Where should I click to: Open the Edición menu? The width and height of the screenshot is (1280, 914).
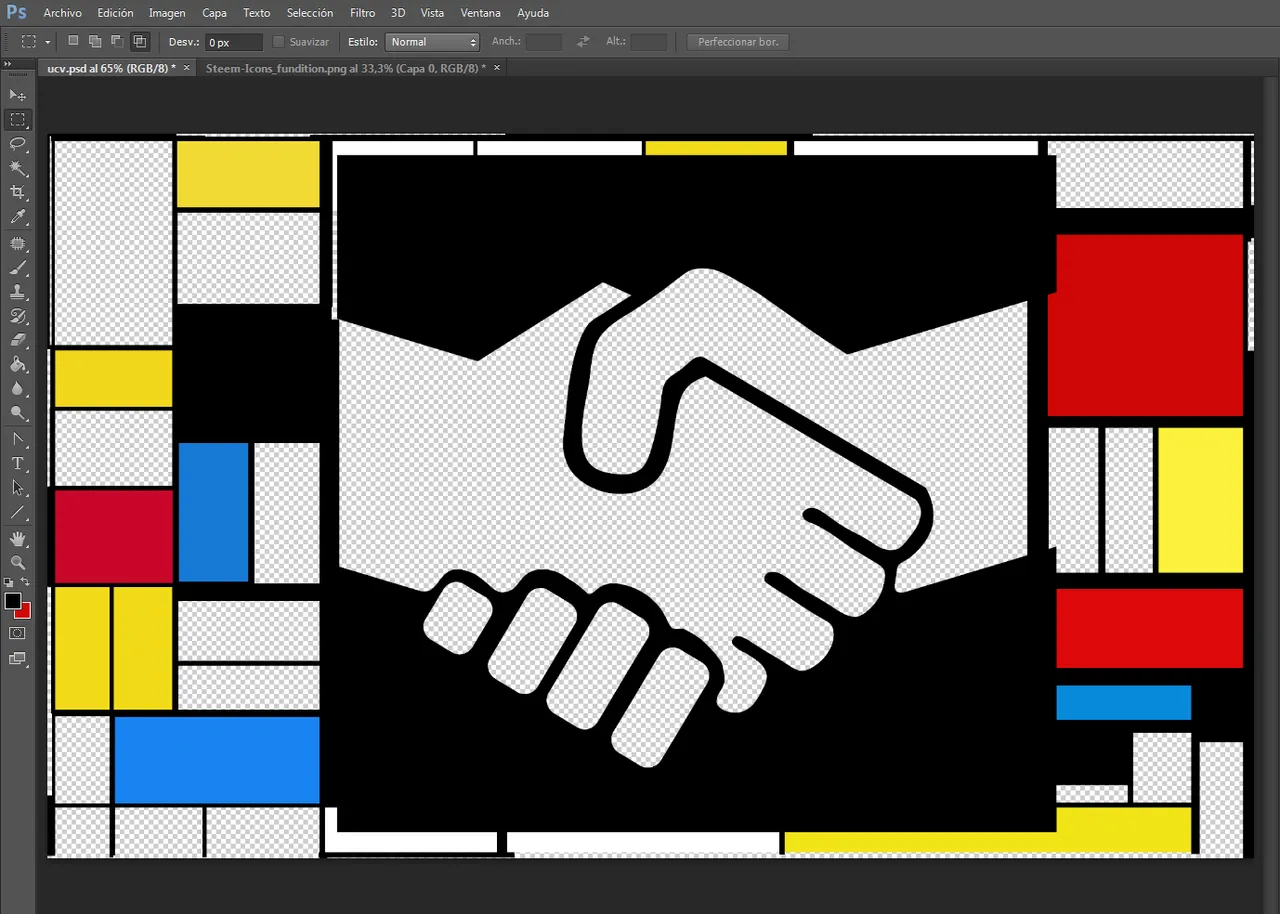[x=115, y=13]
